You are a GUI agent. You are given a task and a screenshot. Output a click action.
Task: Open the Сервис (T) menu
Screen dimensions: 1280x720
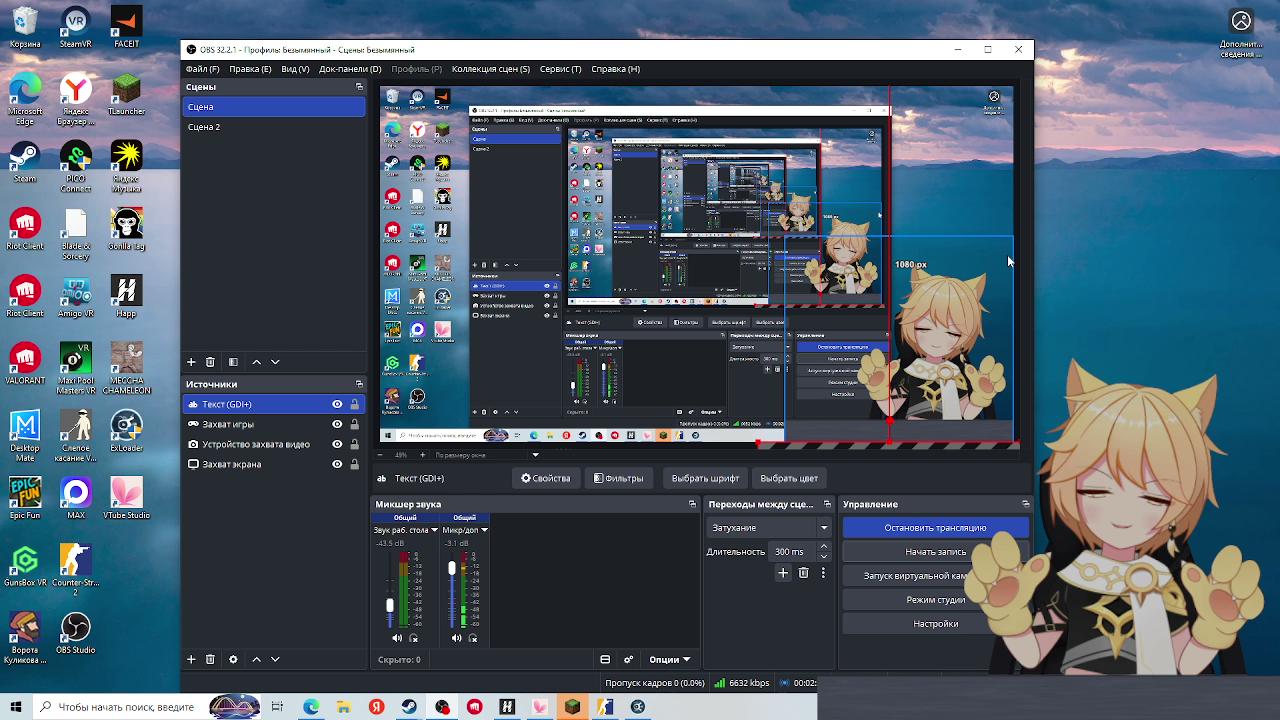[x=560, y=69]
